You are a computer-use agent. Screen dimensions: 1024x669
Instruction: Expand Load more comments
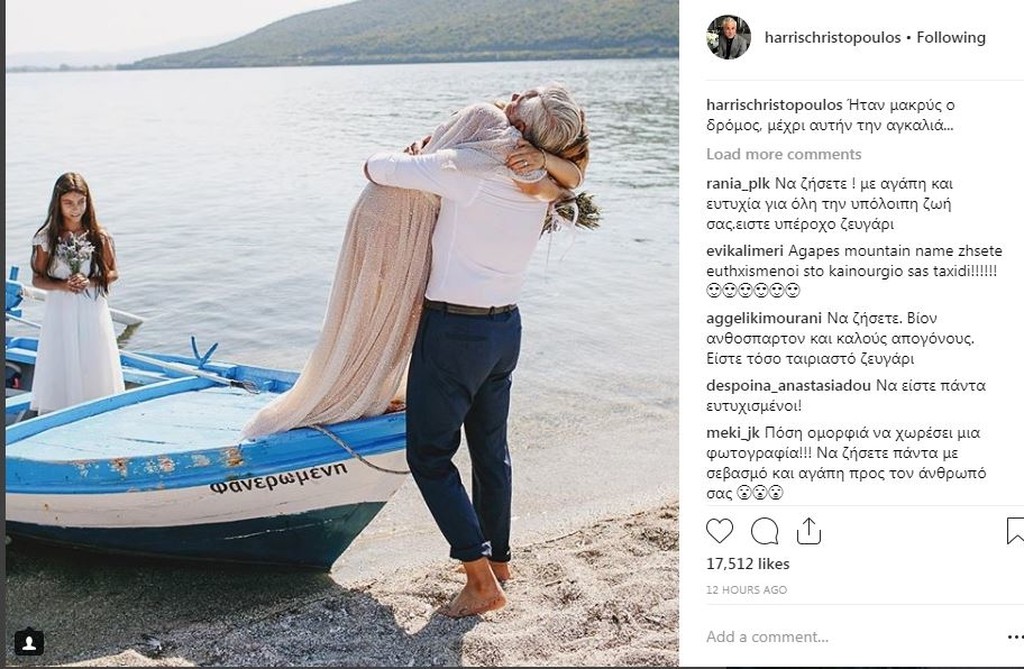(783, 154)
